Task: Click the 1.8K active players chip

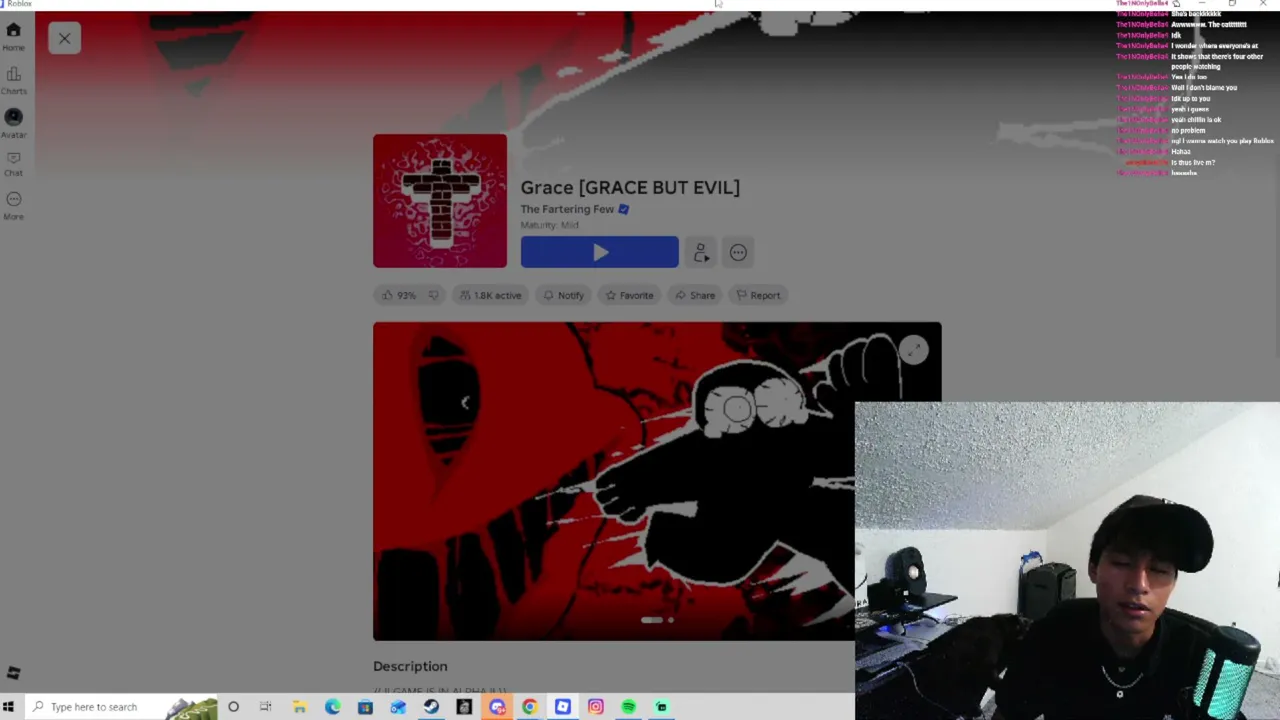Action: click(x=490, y=295)
